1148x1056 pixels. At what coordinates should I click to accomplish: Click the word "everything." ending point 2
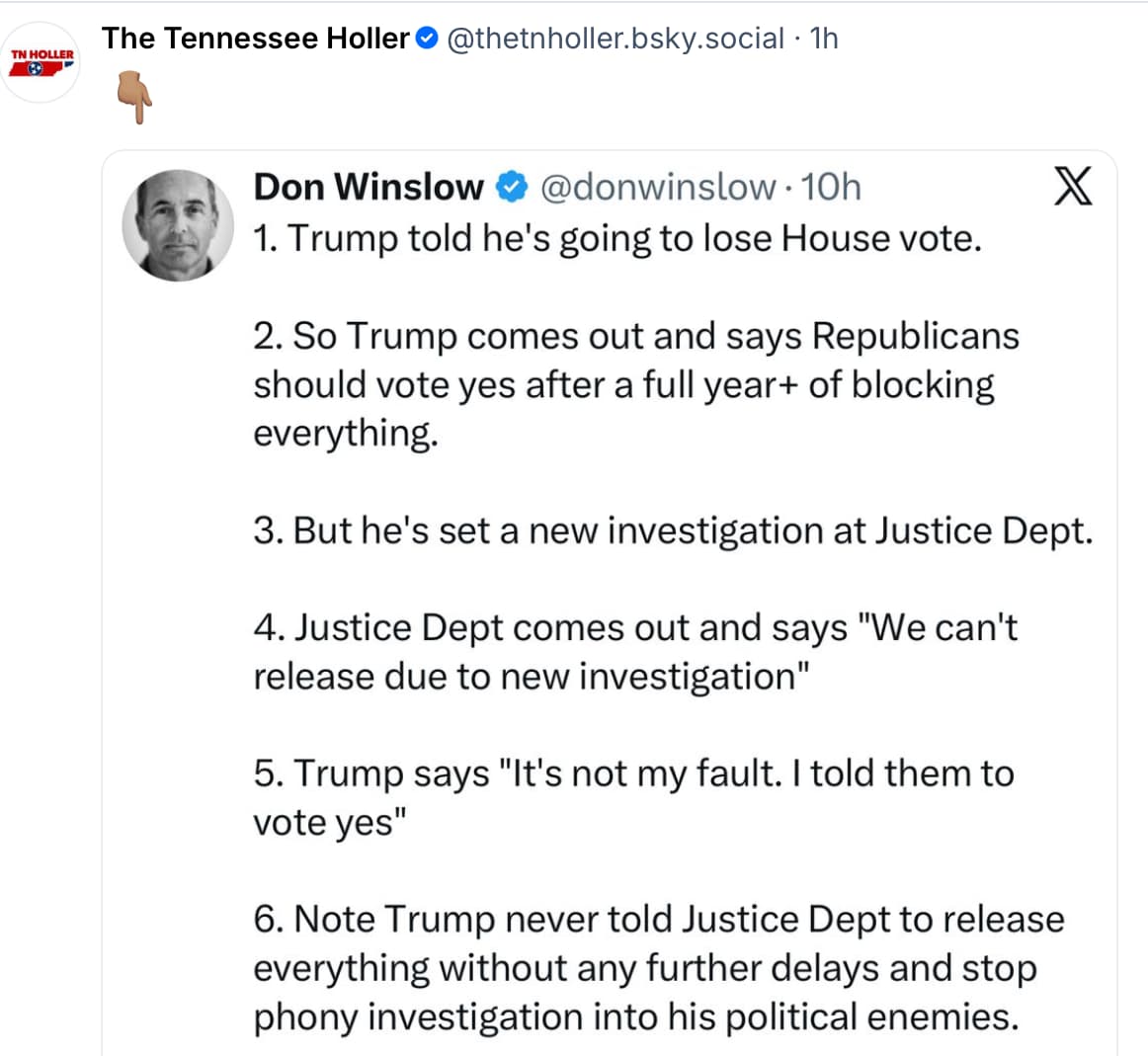click(x=345, y=433)
